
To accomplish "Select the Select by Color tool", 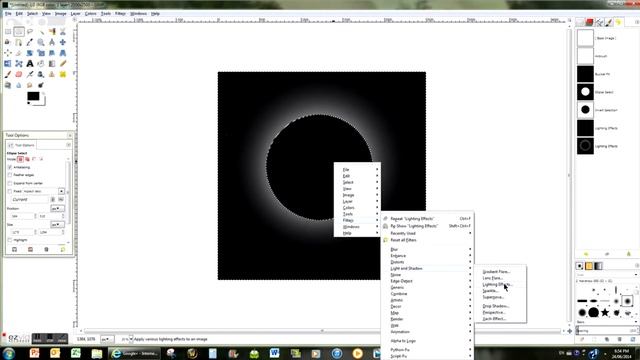I will point(52,31).
